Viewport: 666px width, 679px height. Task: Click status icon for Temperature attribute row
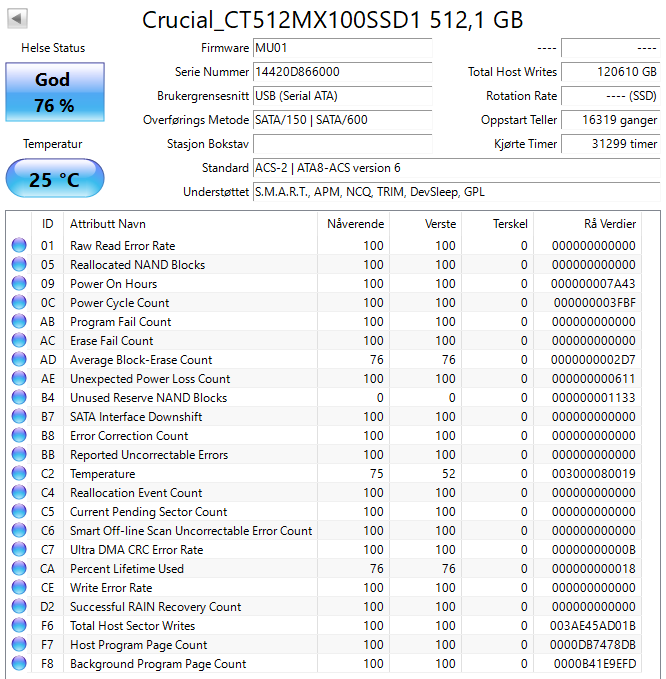19,474
